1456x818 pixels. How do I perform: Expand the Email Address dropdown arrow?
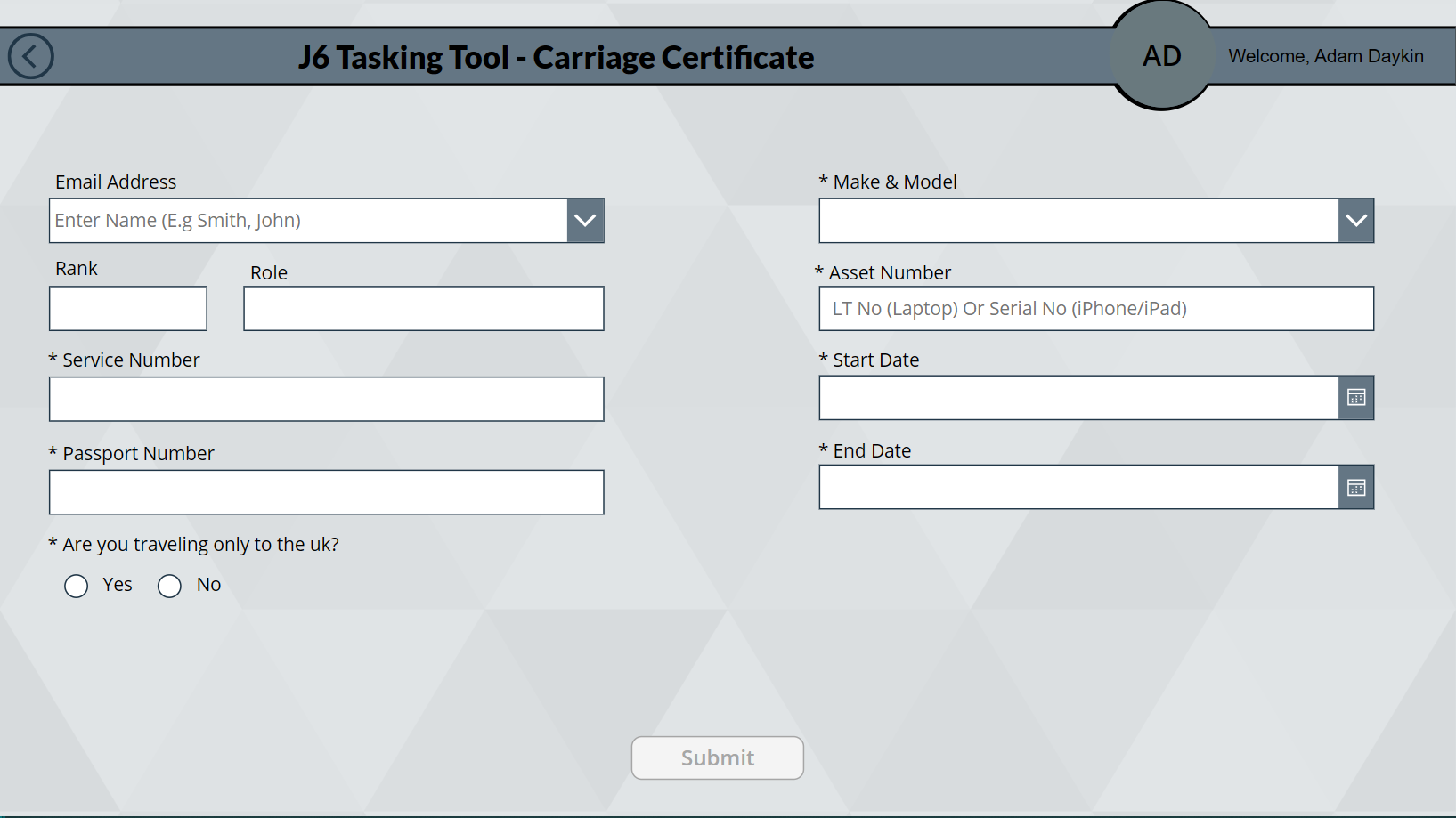click(x=585, y=221)
